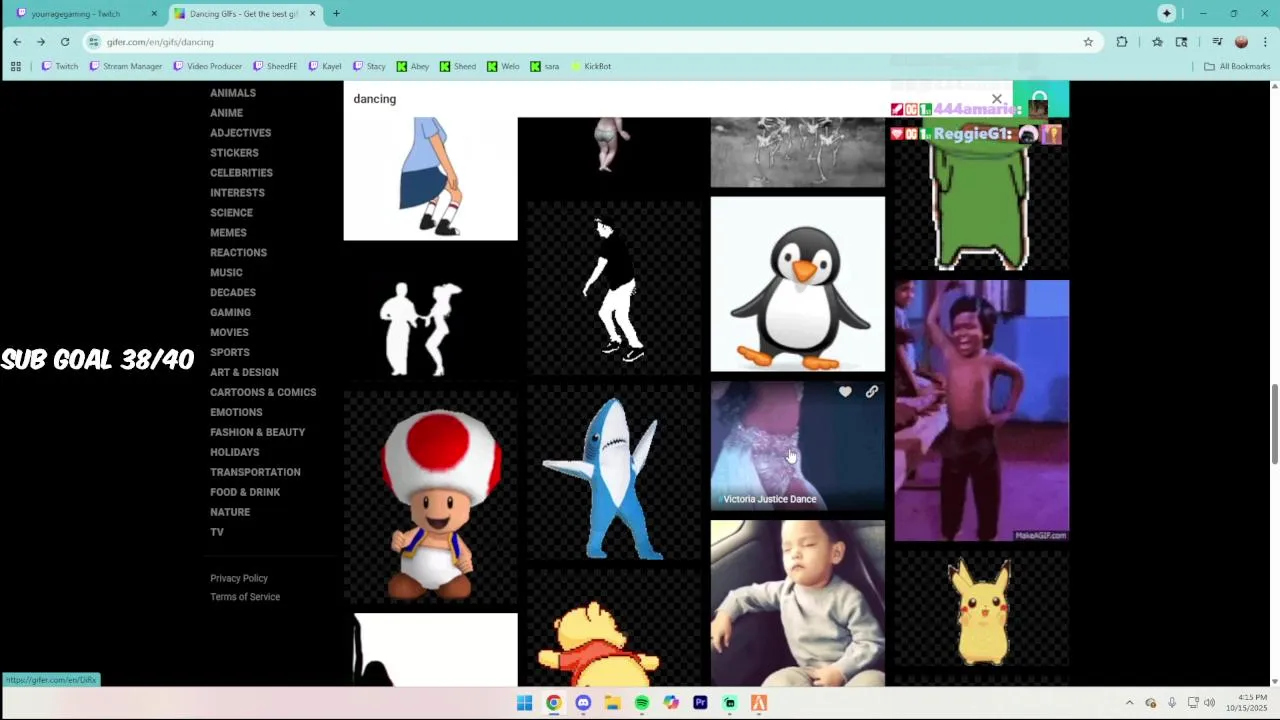
Task: Open the Chrome extensions puzzle icon
Action: [x=1122, y=42]
